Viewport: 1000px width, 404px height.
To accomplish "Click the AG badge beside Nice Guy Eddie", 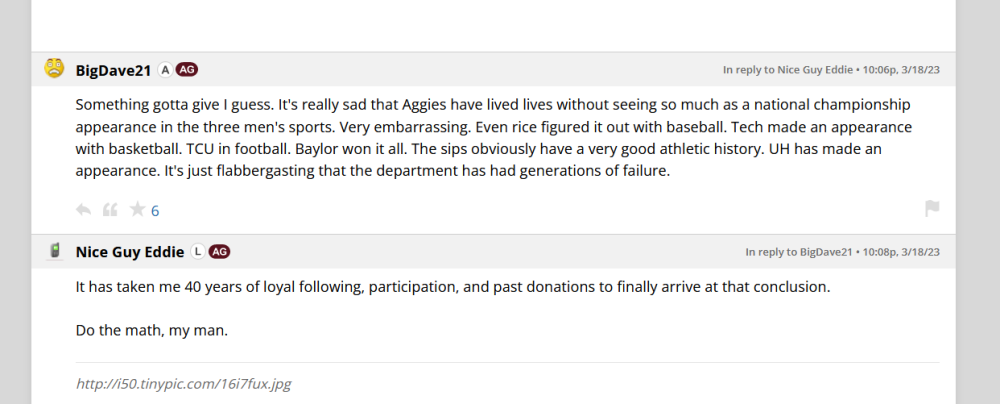I will click(220, 252).
